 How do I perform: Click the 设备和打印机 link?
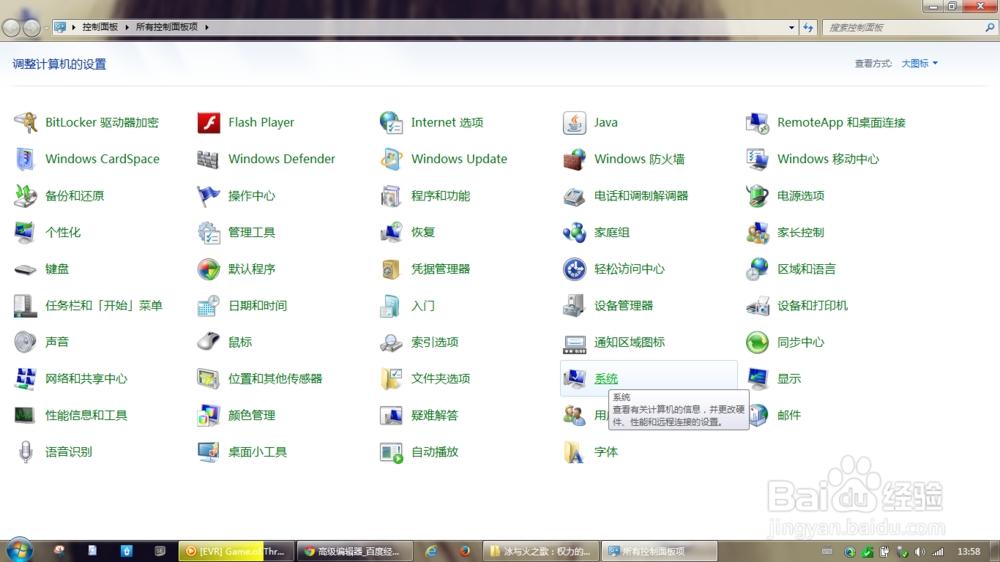pos(812,306)
